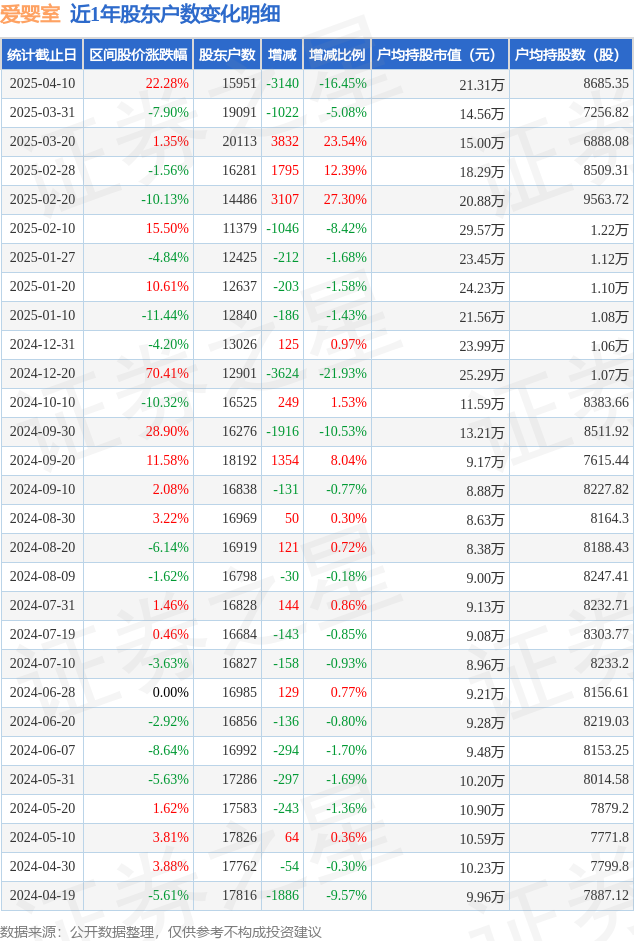Click the 近1年股东户数变化明细 heading

175,14
